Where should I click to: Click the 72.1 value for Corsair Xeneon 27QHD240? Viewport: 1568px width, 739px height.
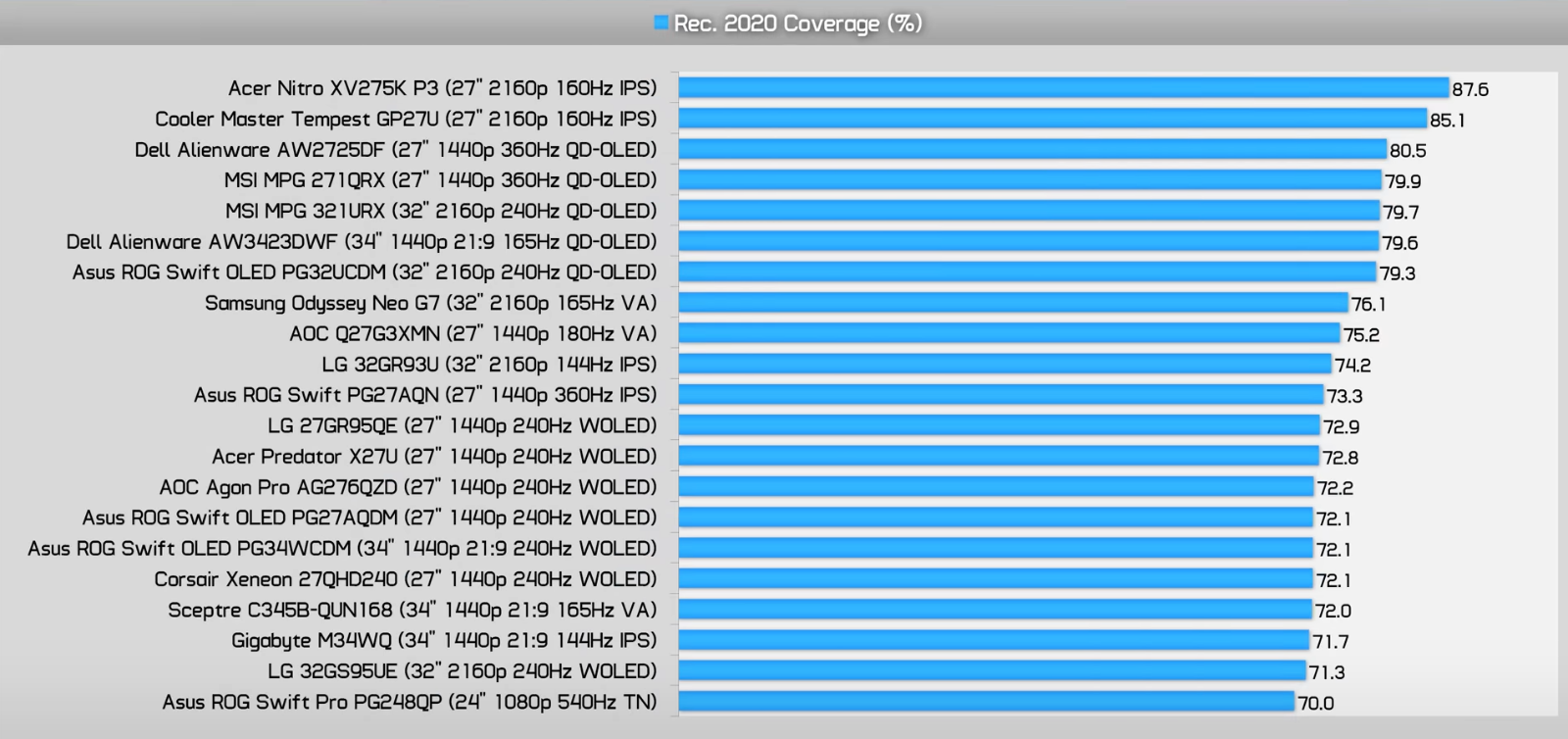[1334, 580]
